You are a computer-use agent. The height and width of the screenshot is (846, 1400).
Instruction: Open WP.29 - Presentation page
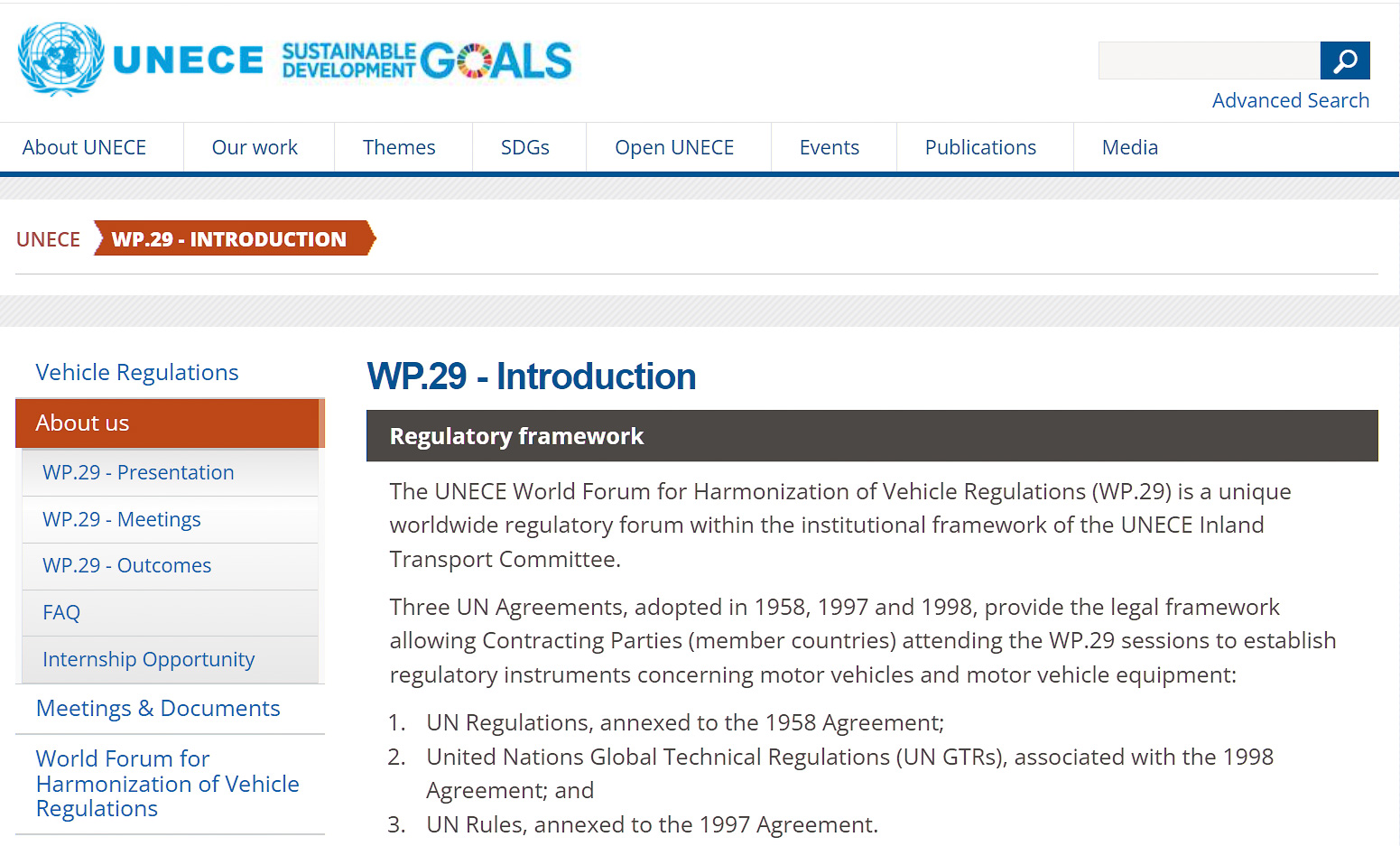click(138, 472)
